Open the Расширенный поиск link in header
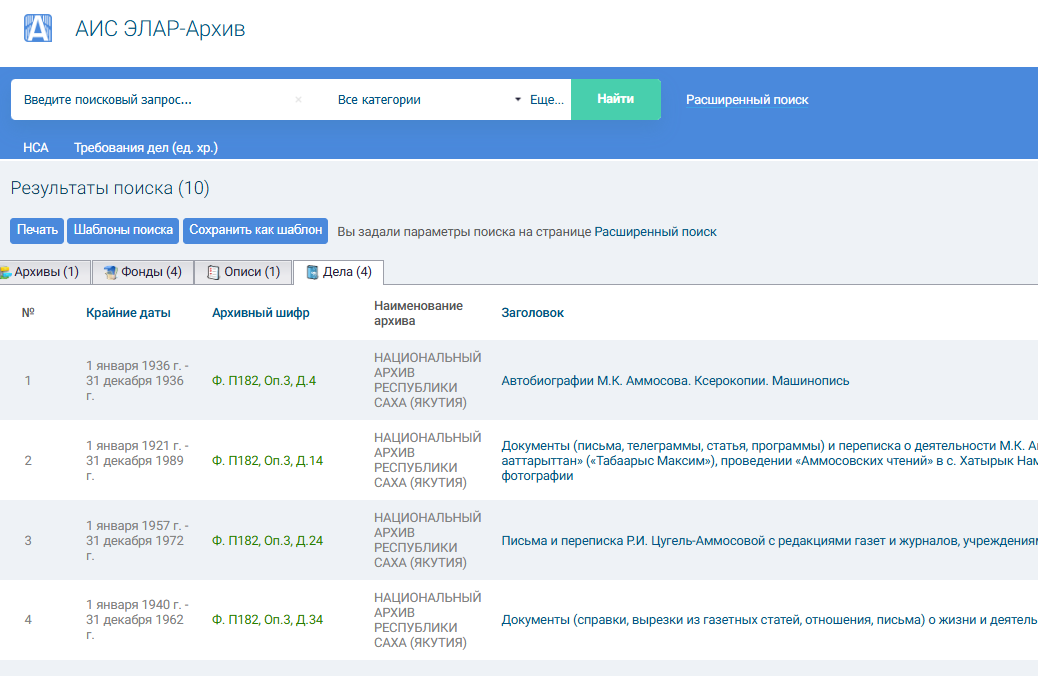 747,100
